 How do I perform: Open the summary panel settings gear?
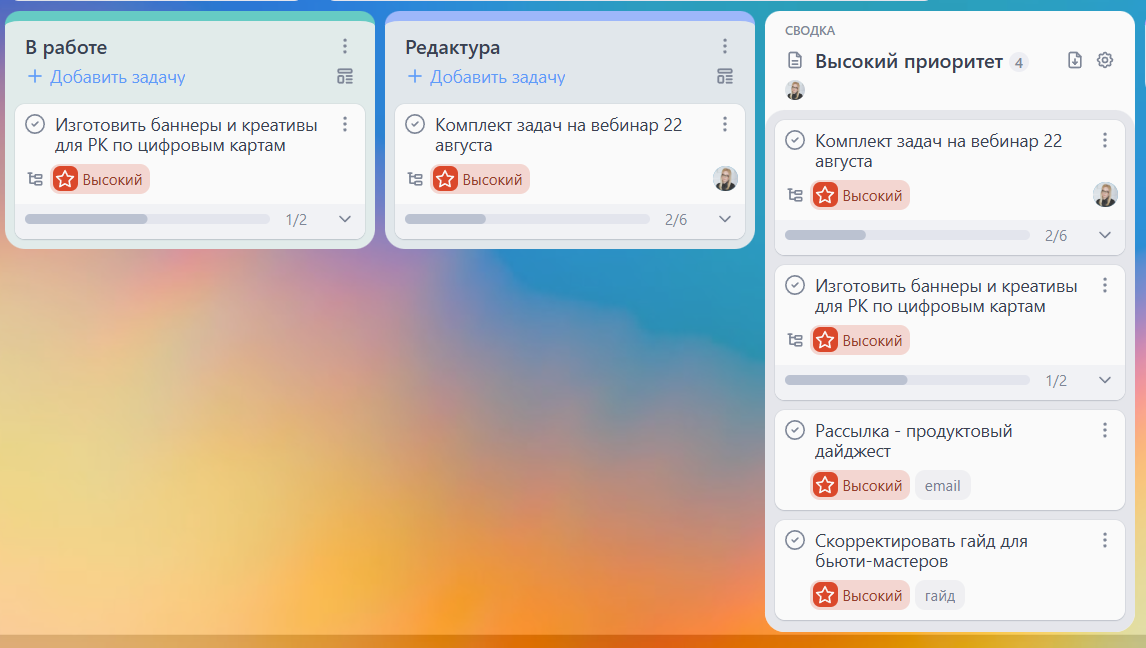1104,60
